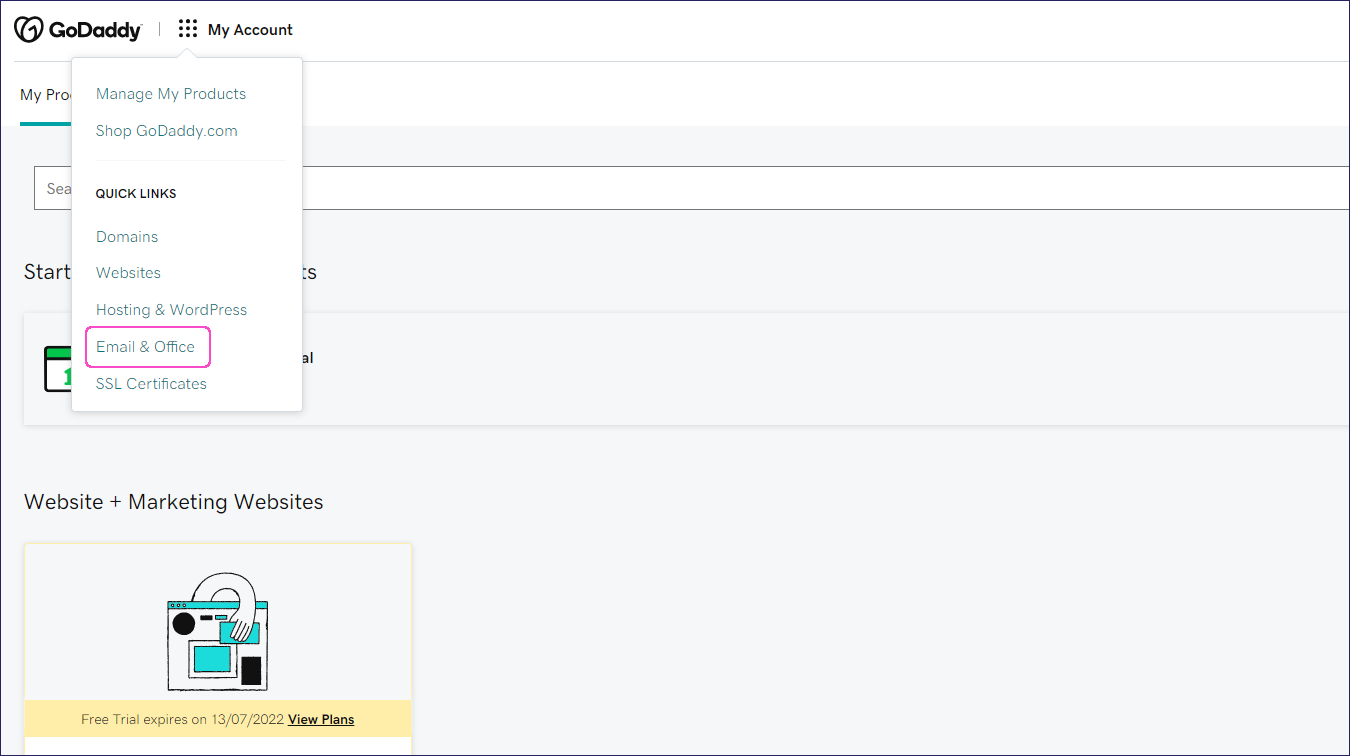This screenshot has width=1350, height=756.
Task: Click View Plans for the Free Trial
Action: point(320,719)
